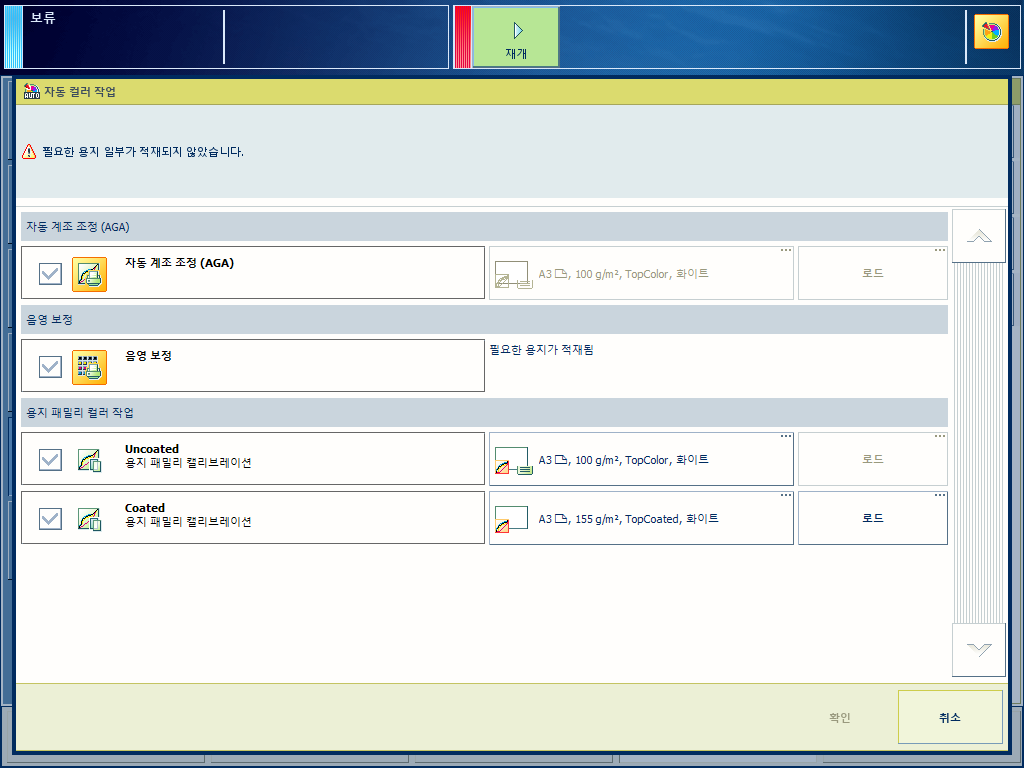Click the Coated media tray icon
This screenshot has width=1024, height=768.
pyautogui.click(x=511, y=519)
